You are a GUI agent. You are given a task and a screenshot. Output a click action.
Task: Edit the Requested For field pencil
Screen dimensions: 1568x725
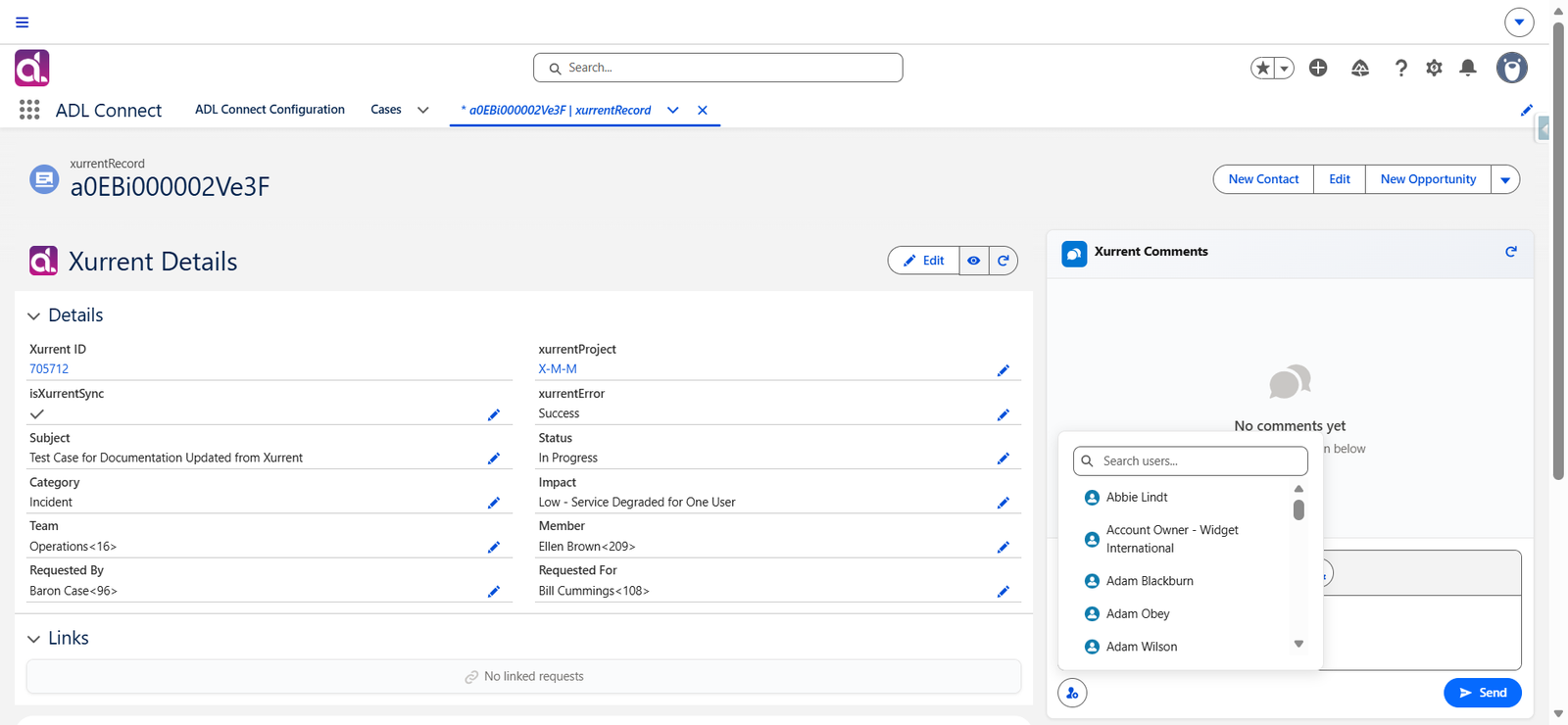(1004, 592)
